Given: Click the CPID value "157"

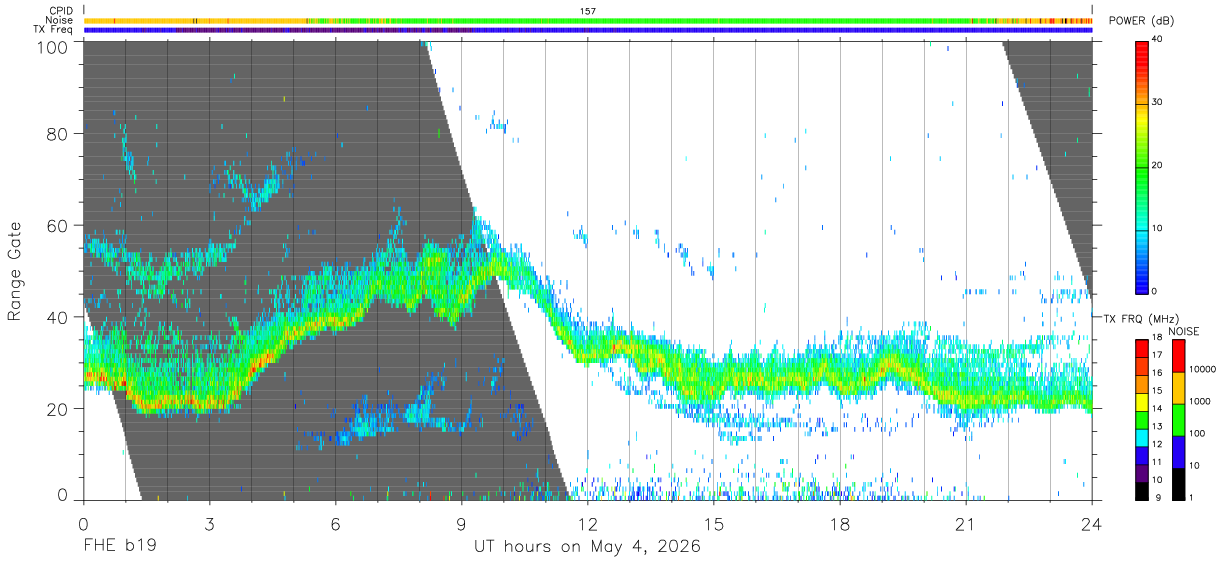Looking at the screenshot, I should pos(588,11).
